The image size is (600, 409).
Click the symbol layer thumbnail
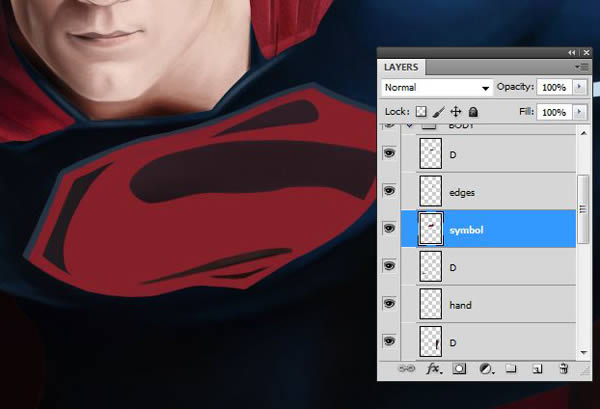(x=430, y=229)
